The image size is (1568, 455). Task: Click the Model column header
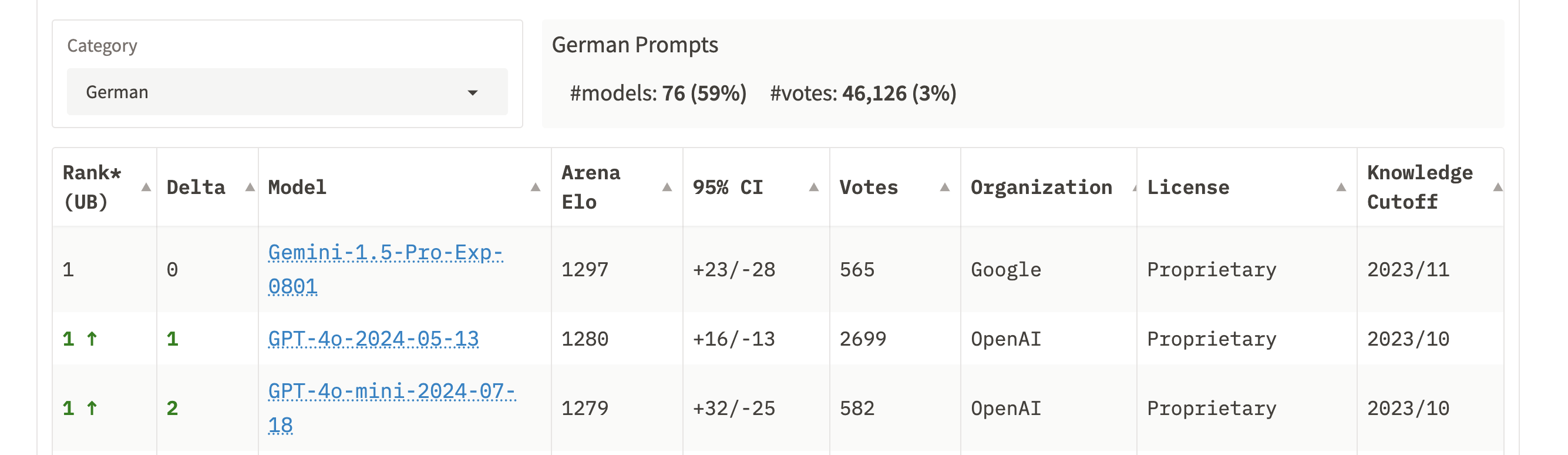[297, 188]
